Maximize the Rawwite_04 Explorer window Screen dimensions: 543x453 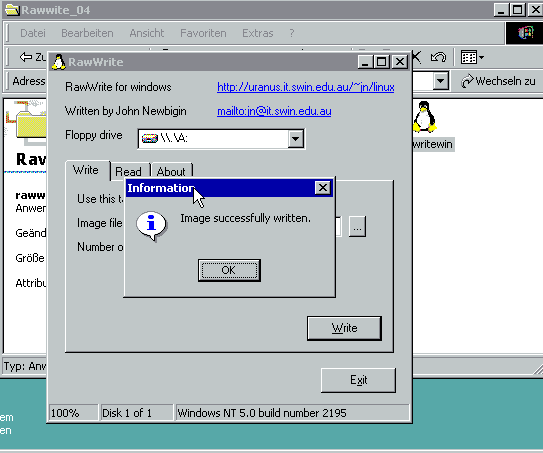click(x=517, y=10)
